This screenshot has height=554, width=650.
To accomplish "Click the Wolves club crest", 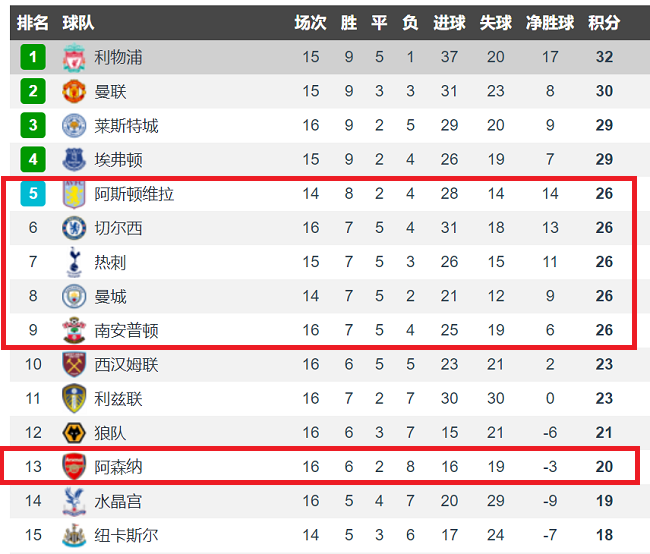I will (x=74, y=433).
